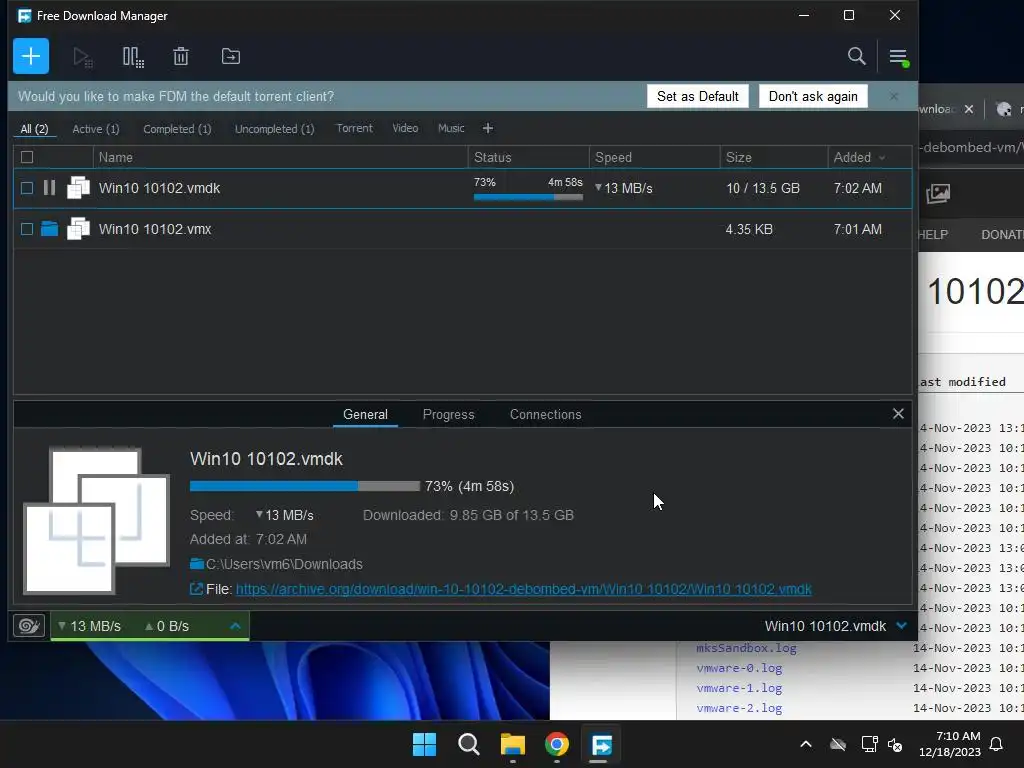Viewport: 1024px width, 768px height.
Task: Click the large progress bar in General panel
Action: click(305, 486)
